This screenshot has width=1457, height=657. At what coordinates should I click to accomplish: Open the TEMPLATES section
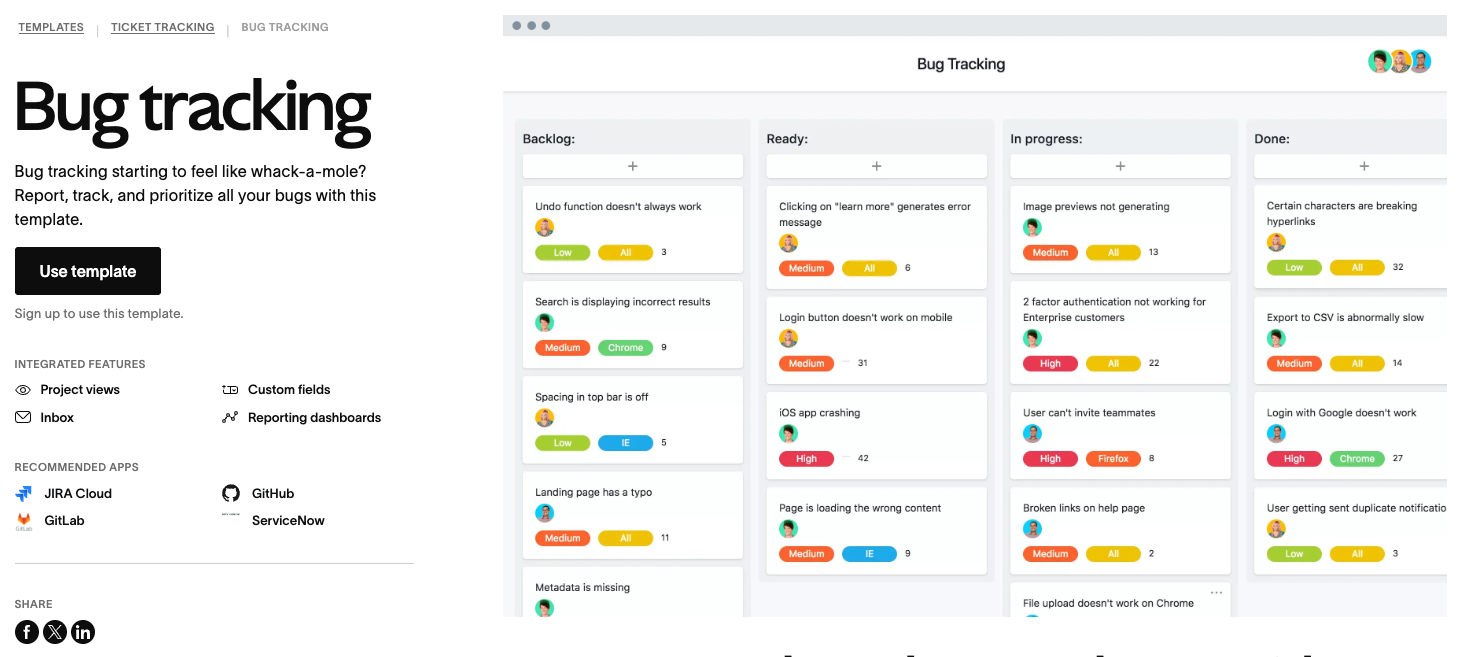tap(51, 27)
